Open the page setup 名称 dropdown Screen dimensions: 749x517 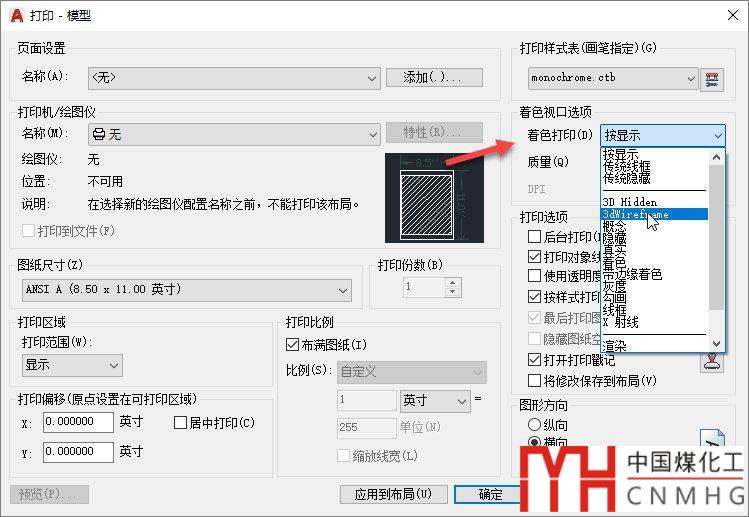[x=234, y=78]
